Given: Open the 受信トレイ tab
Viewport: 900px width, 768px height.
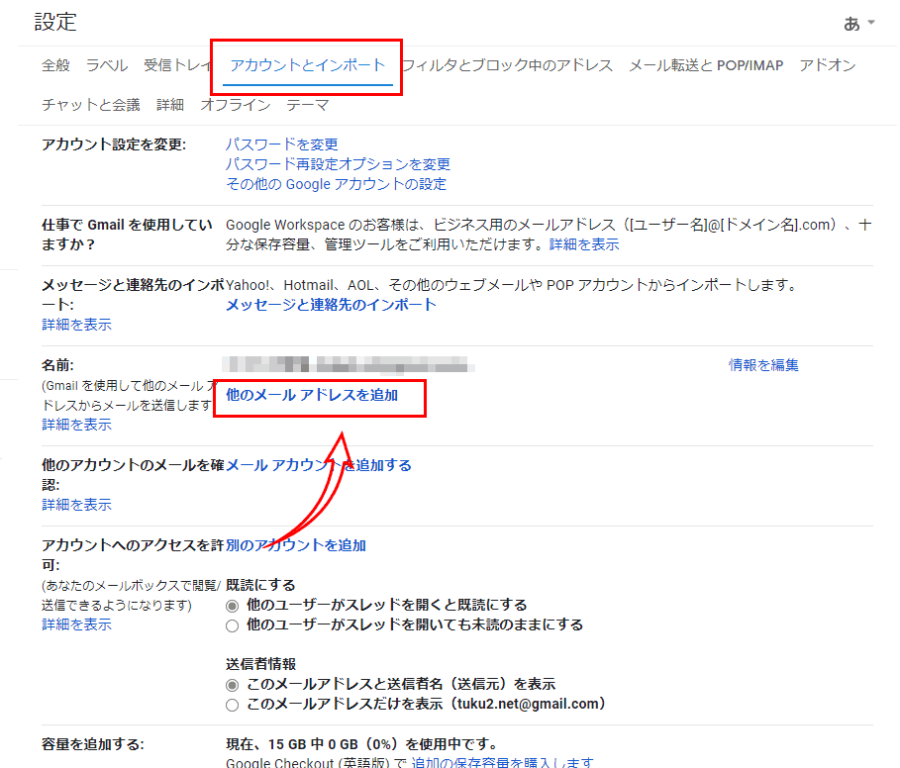Looking at the screenshot, I should pos(177,65).
